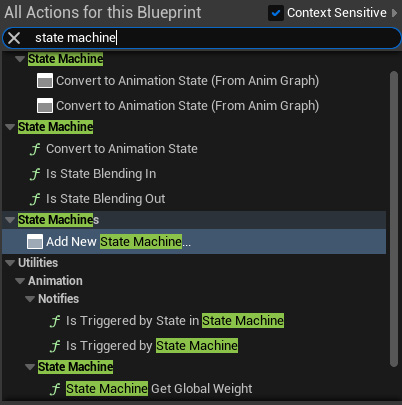Click function icon beside Is State Blending Out
402x405 pixels.
[35, 199]
